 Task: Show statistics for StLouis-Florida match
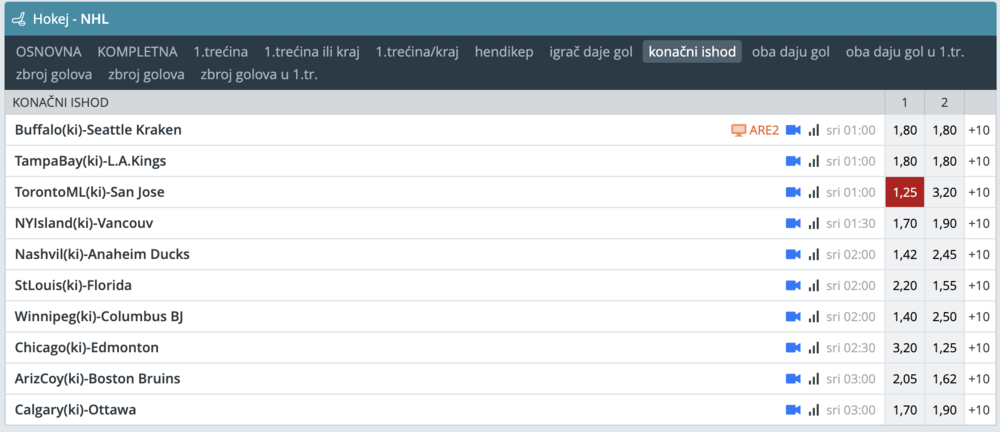point(813,285)
